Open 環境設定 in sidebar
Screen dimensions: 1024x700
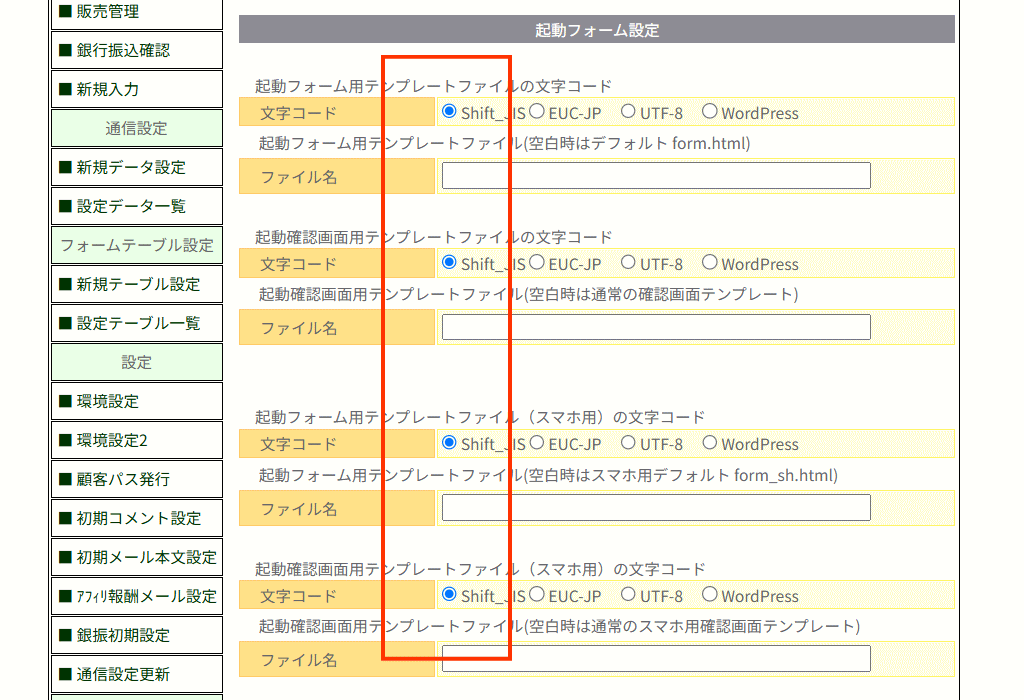click(x=136, y=401)
